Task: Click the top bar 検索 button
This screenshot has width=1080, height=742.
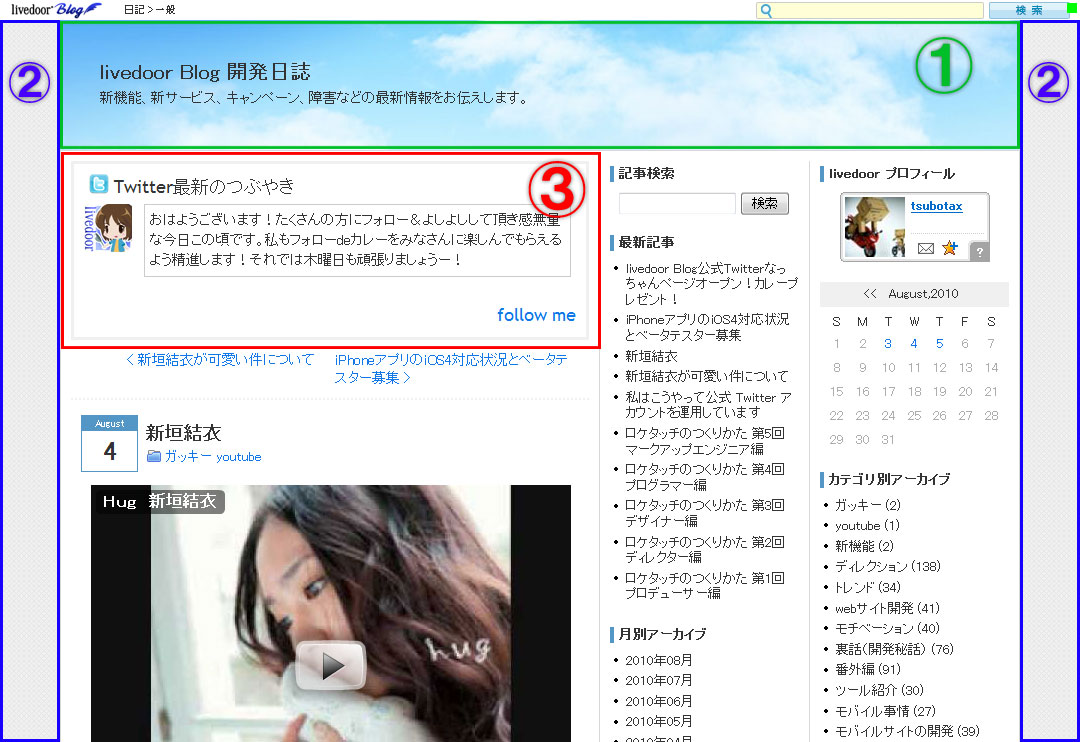Action: pos(1028,10)
